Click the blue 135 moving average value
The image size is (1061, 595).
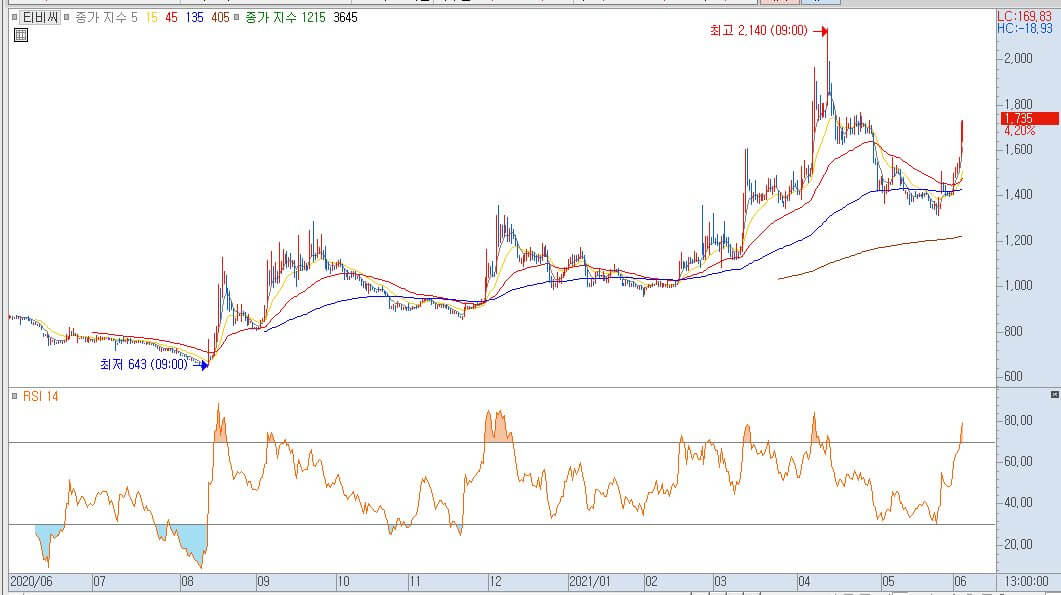[x=194, y=18]
